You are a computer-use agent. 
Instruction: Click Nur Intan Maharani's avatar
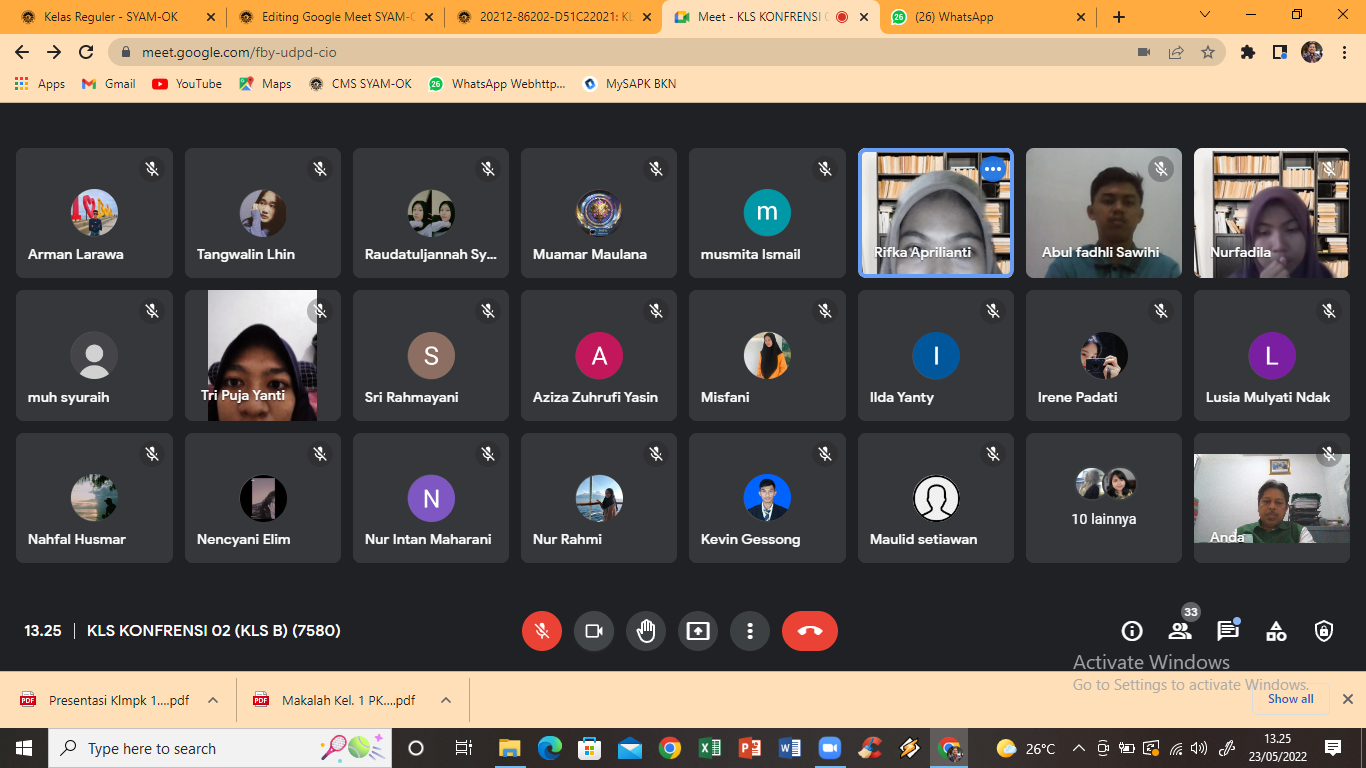point(431,498)
